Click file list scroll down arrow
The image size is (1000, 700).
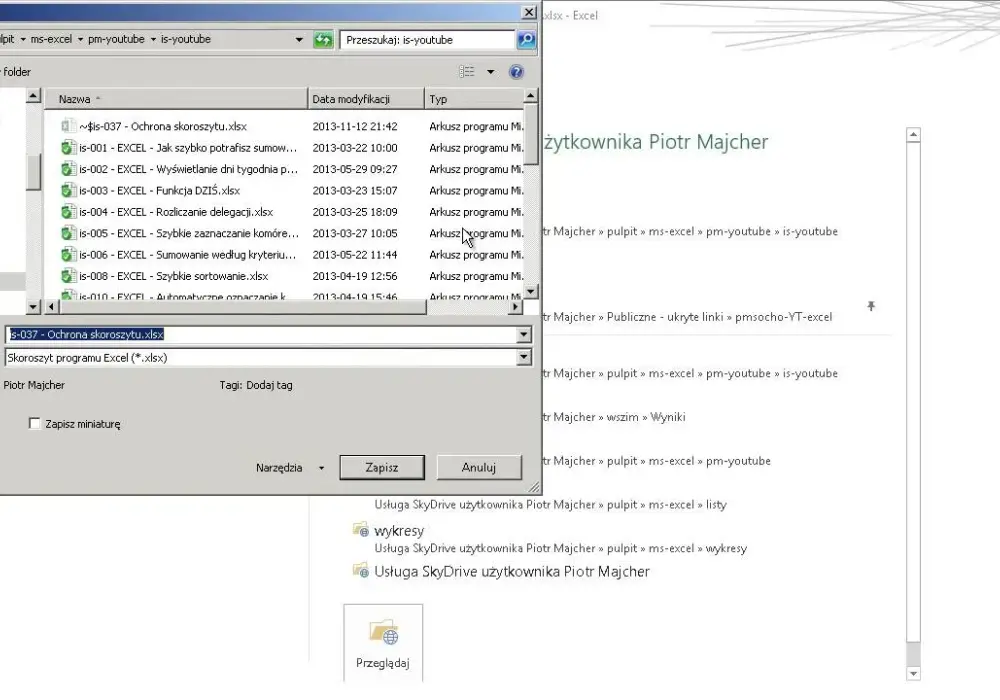(x=531, y=292)
